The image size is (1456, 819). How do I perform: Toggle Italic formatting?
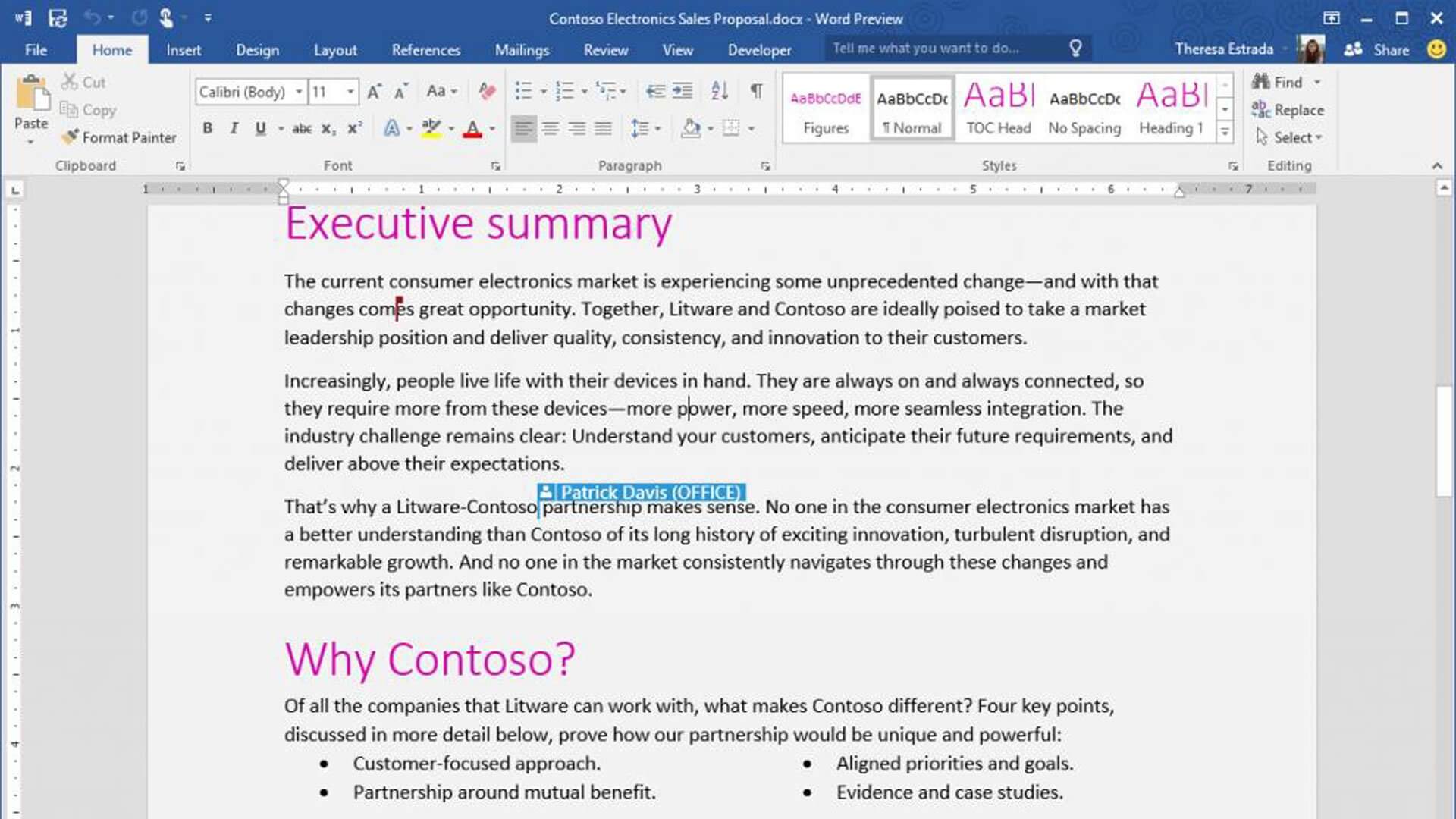[x=234, y=129]
